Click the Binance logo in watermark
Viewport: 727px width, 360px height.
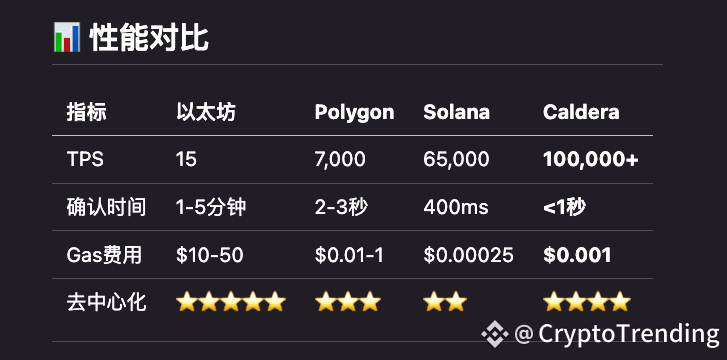tap(495, 333)
